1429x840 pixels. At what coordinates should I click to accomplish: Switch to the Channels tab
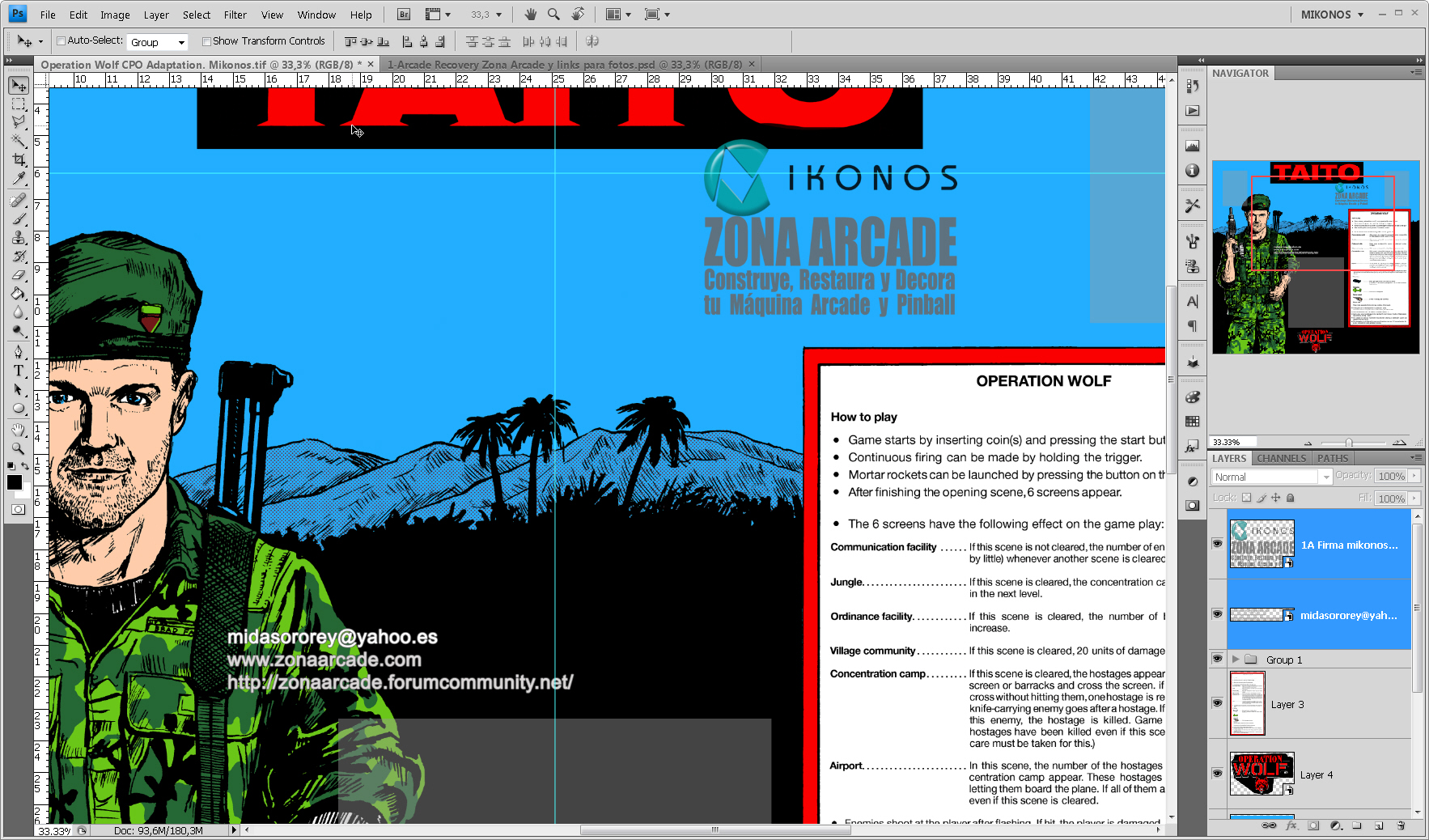pos(1281,458)
